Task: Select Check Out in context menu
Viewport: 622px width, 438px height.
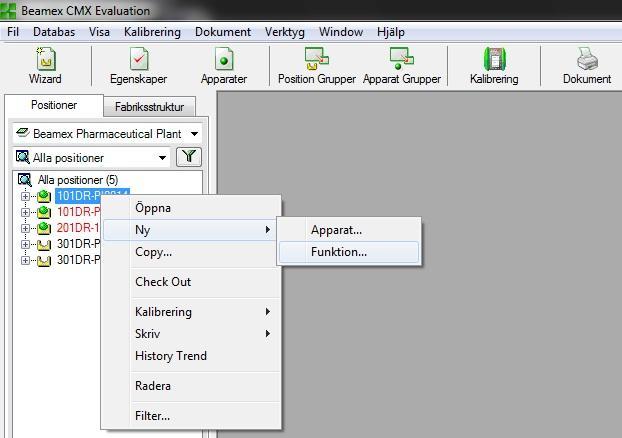Action: (x=191, y=282)
